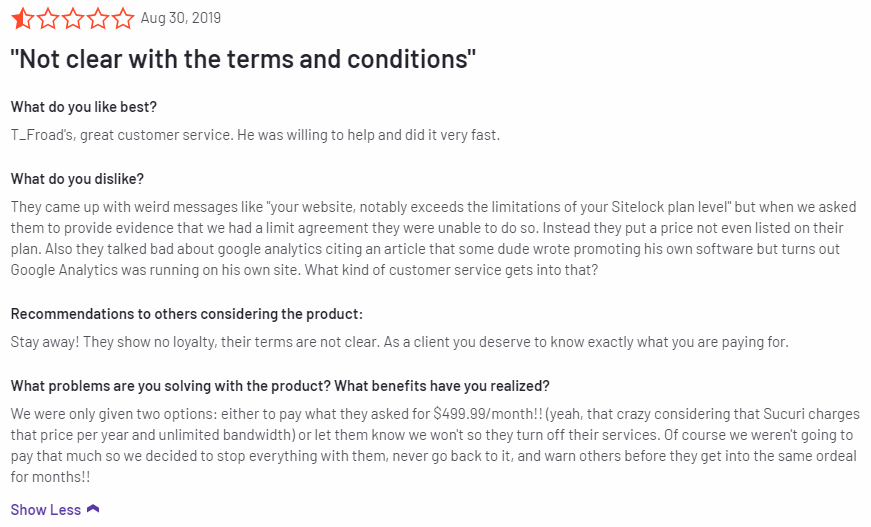Click the "Recommendations to others" heading
This screenshot has height=527, width=871.
[x=187, y=314]
